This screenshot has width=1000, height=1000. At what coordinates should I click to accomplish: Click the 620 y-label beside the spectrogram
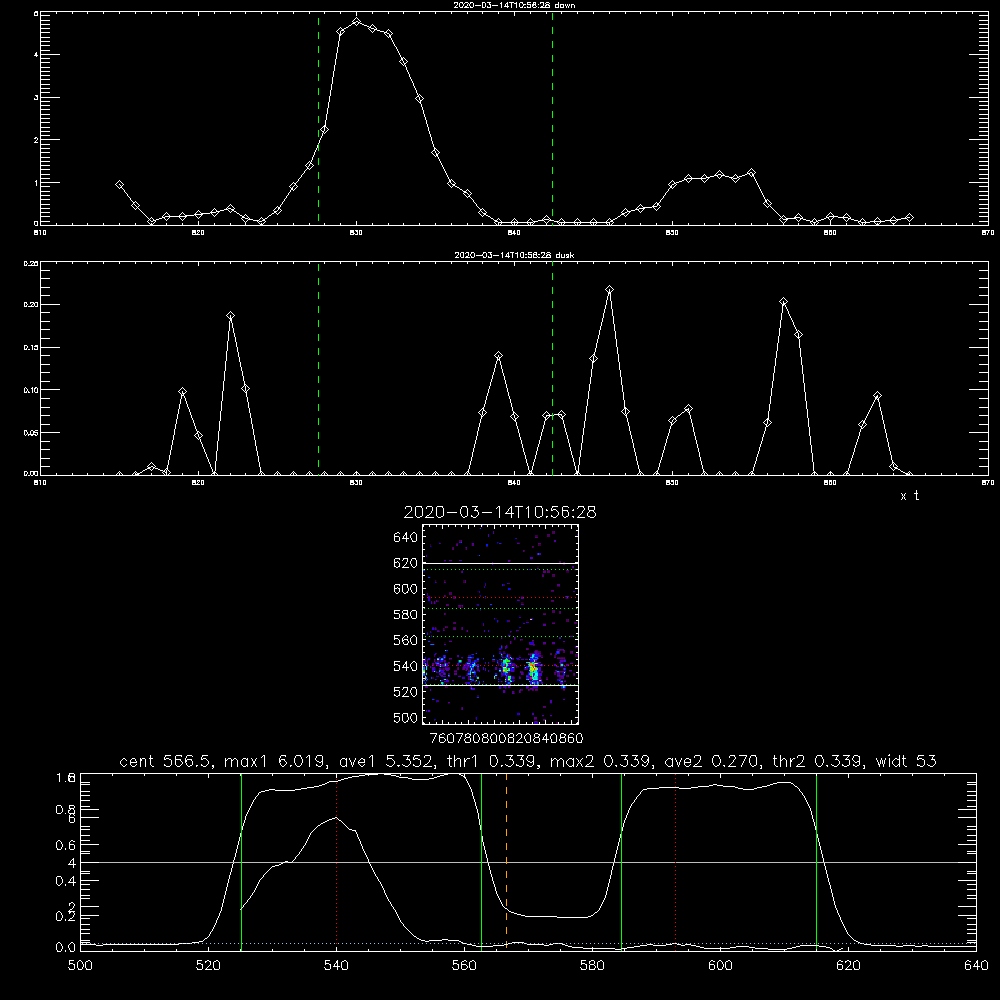coord(405,563)
